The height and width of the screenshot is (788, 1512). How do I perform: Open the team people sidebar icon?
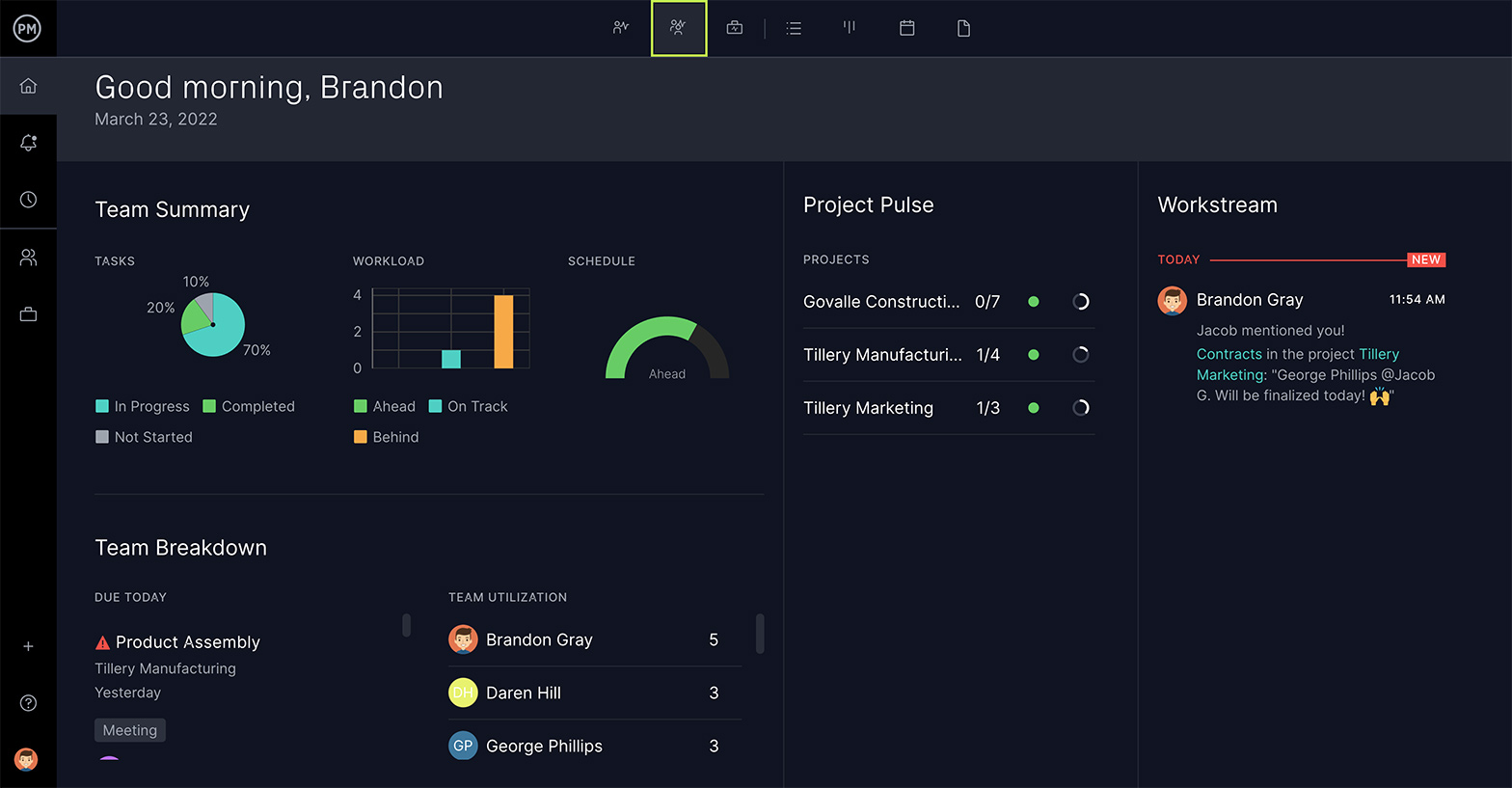tap(28, 258)
